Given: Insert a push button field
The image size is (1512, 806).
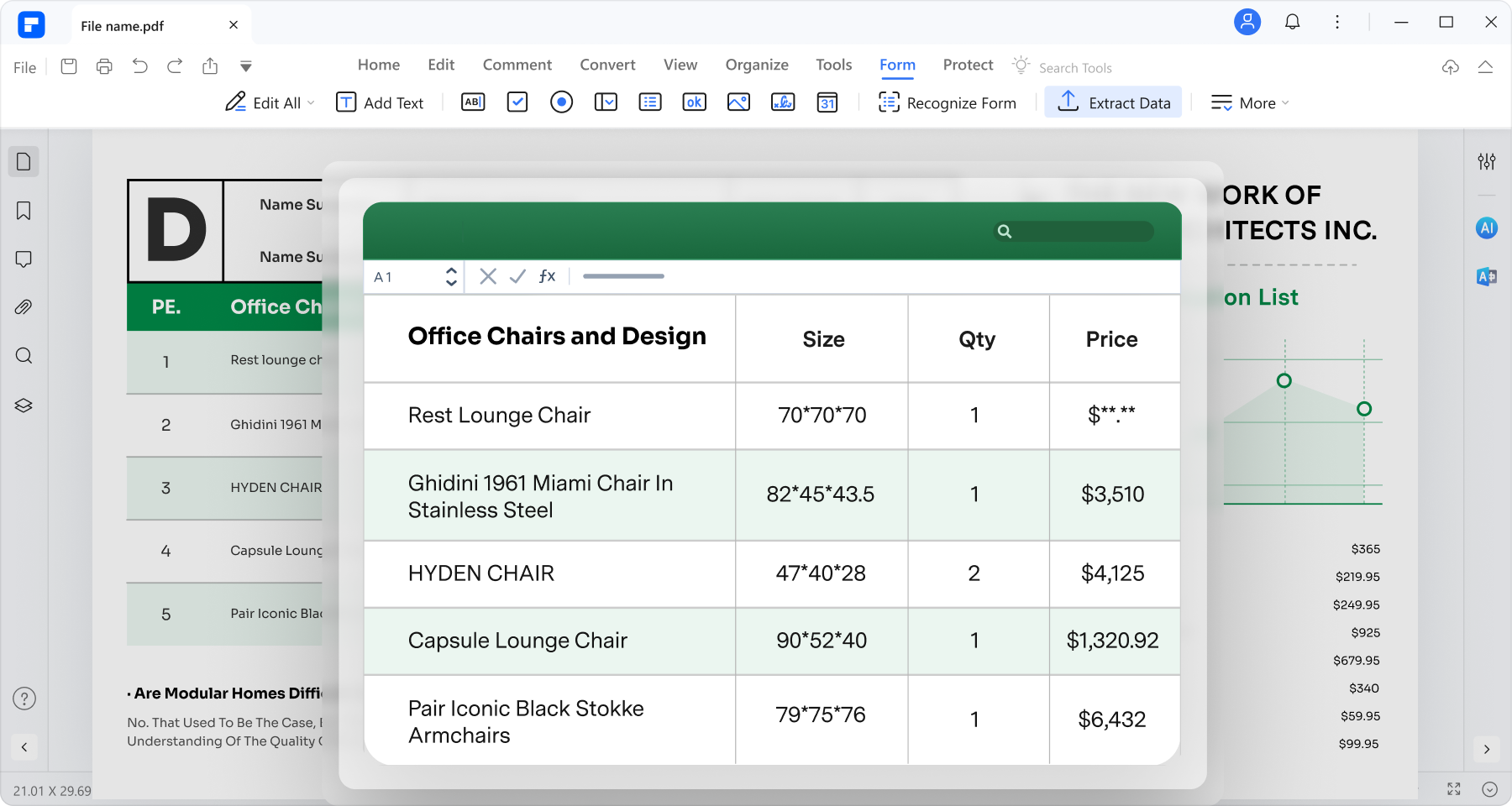Looking at the screenshot, I should 694,102.
